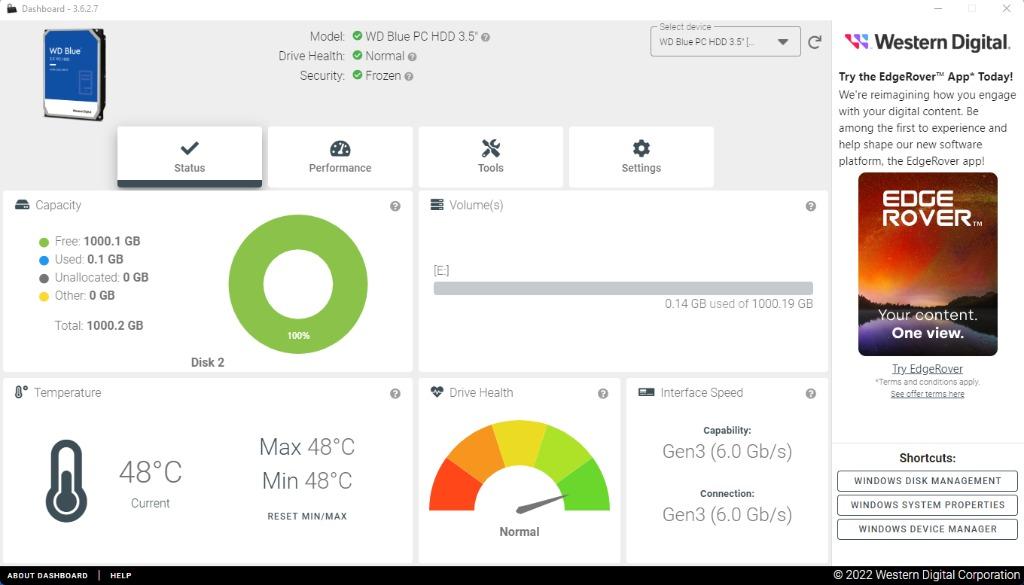Click the green check icon beside Frozen
The image size is (1024, 585).
tap(357, 75)
